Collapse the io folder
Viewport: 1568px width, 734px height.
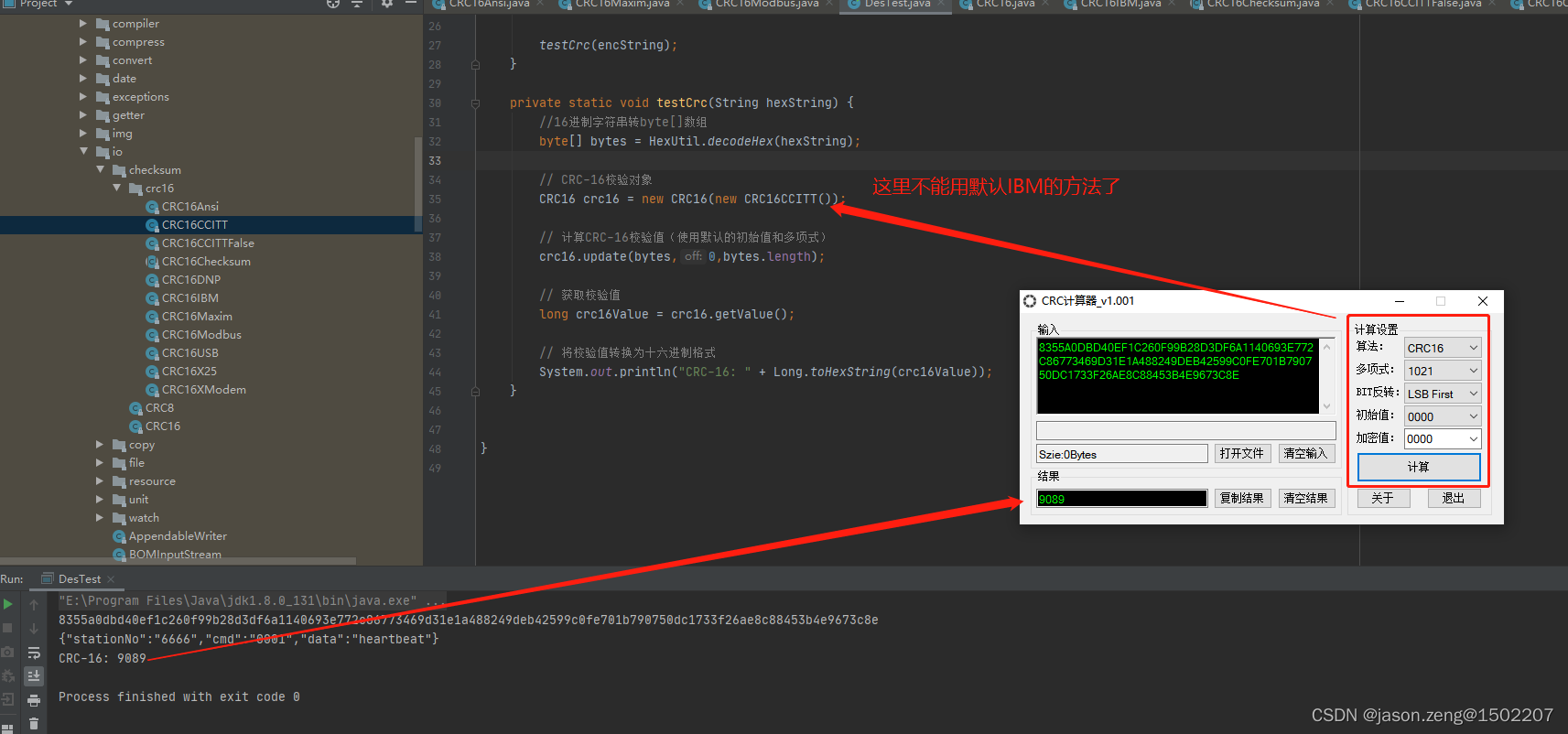coord(83,151)
